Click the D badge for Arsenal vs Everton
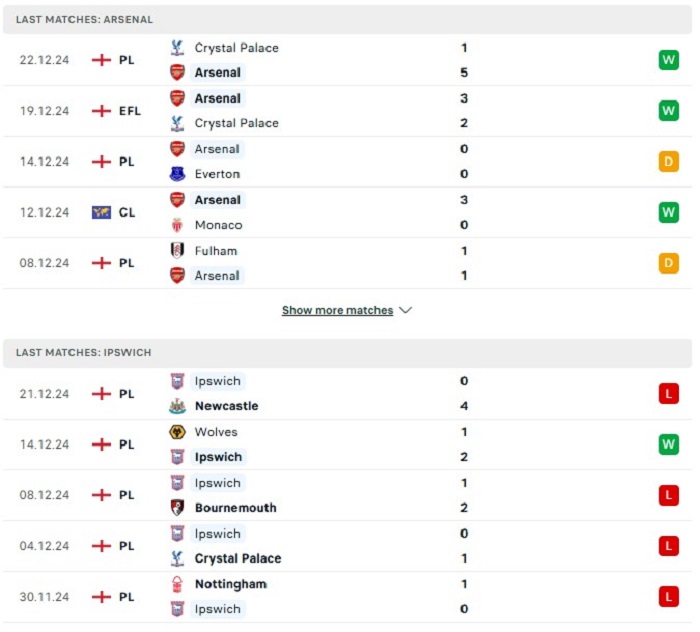Image resolution: width=700 pixels, height=632 pixels. tap(668, 162)
